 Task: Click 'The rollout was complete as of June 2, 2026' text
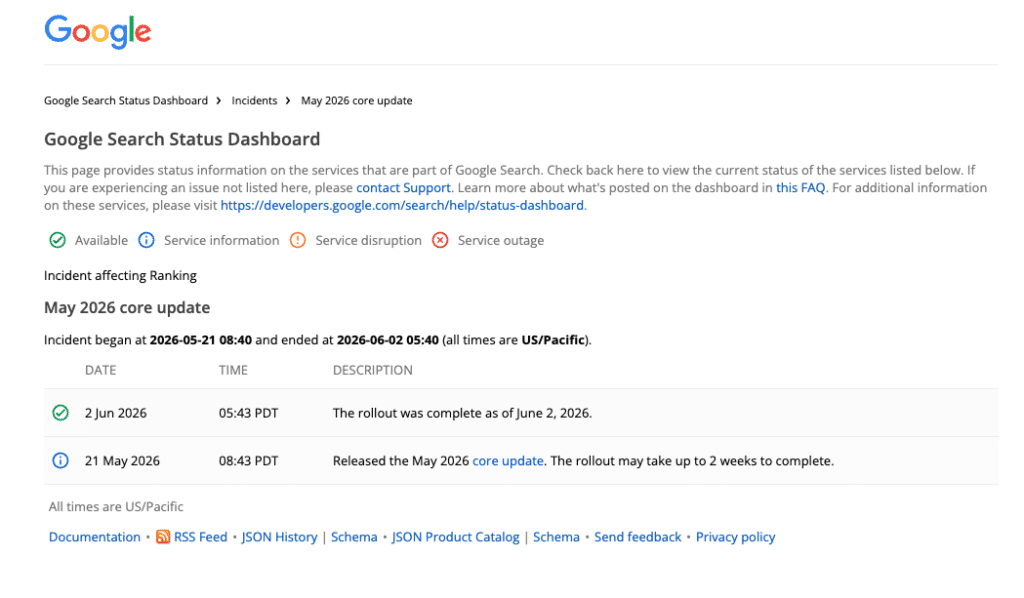[x=462, y=413]
